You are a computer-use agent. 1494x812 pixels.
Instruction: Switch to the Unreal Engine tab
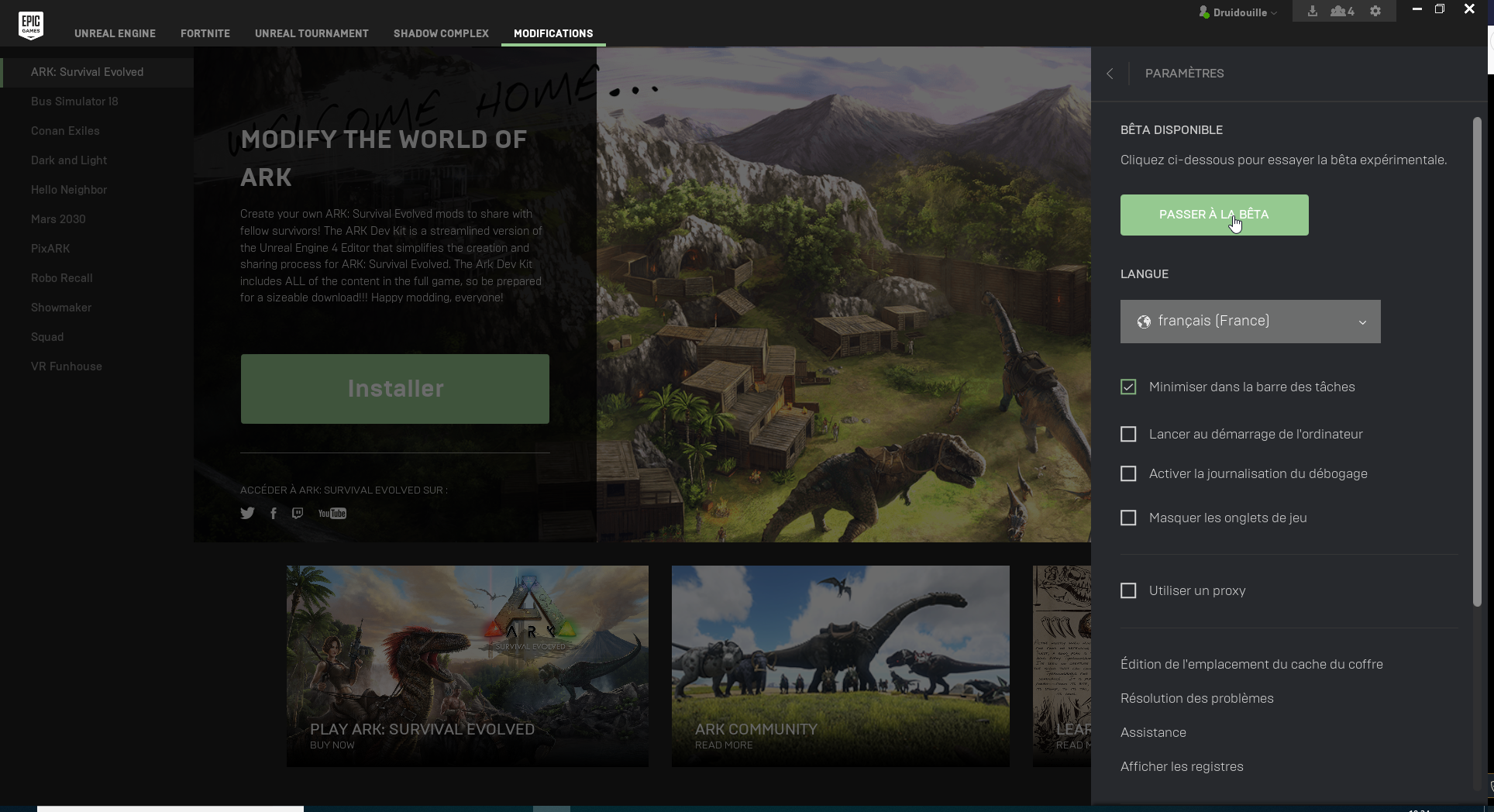[115, 33]
